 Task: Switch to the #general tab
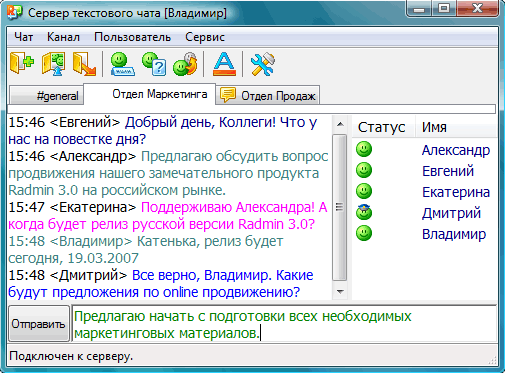[x=46, y=96]
